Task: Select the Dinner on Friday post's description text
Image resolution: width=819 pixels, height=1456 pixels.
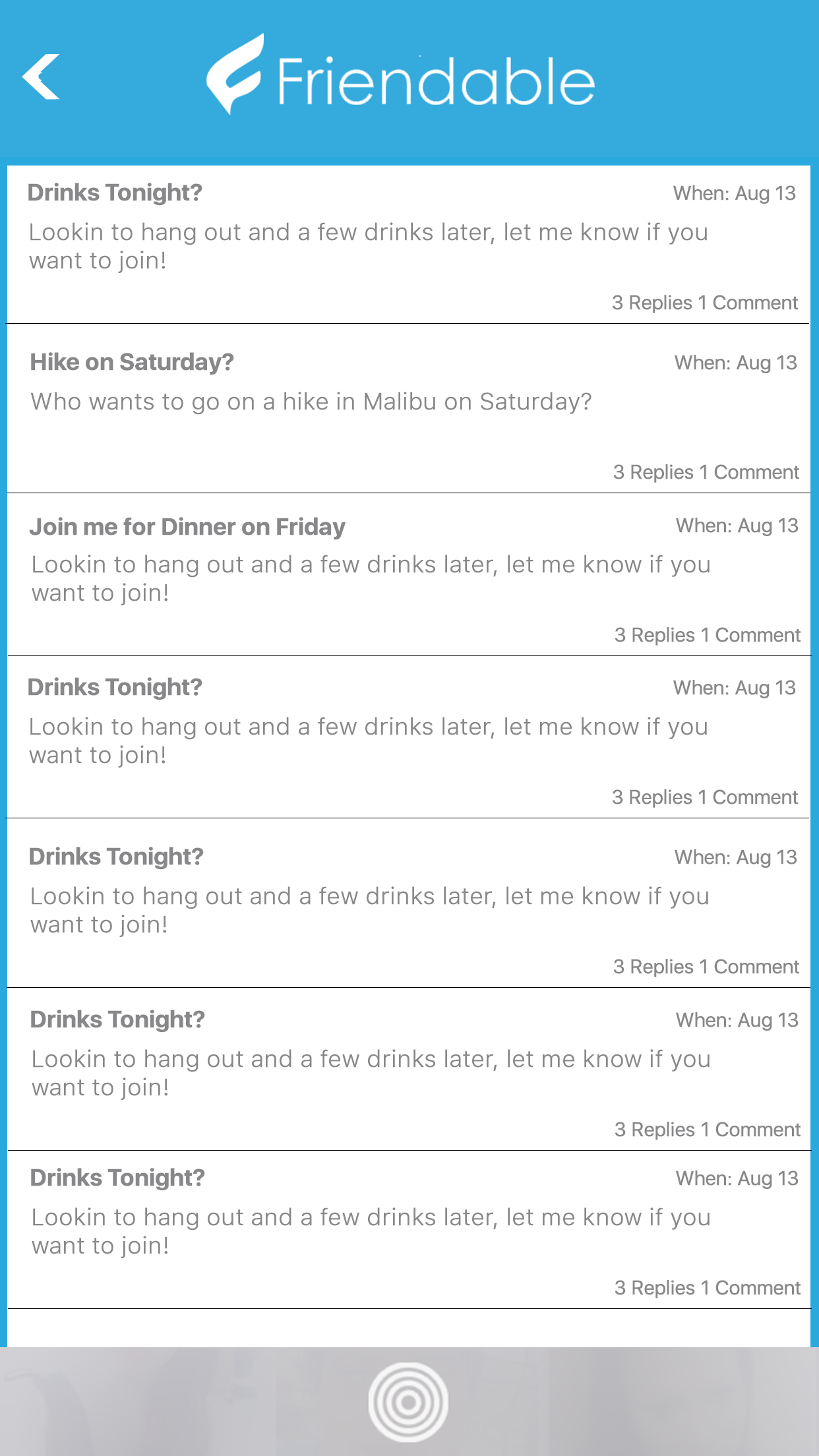Action: click(371, 578)
